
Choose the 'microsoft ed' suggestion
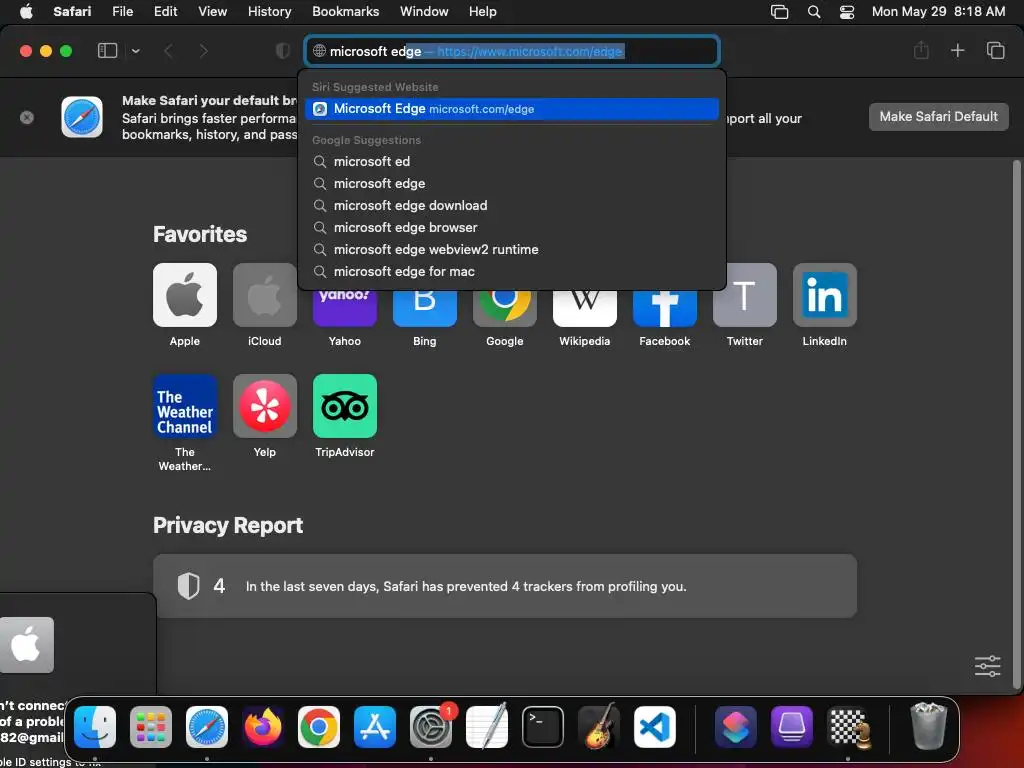[512, 161]
